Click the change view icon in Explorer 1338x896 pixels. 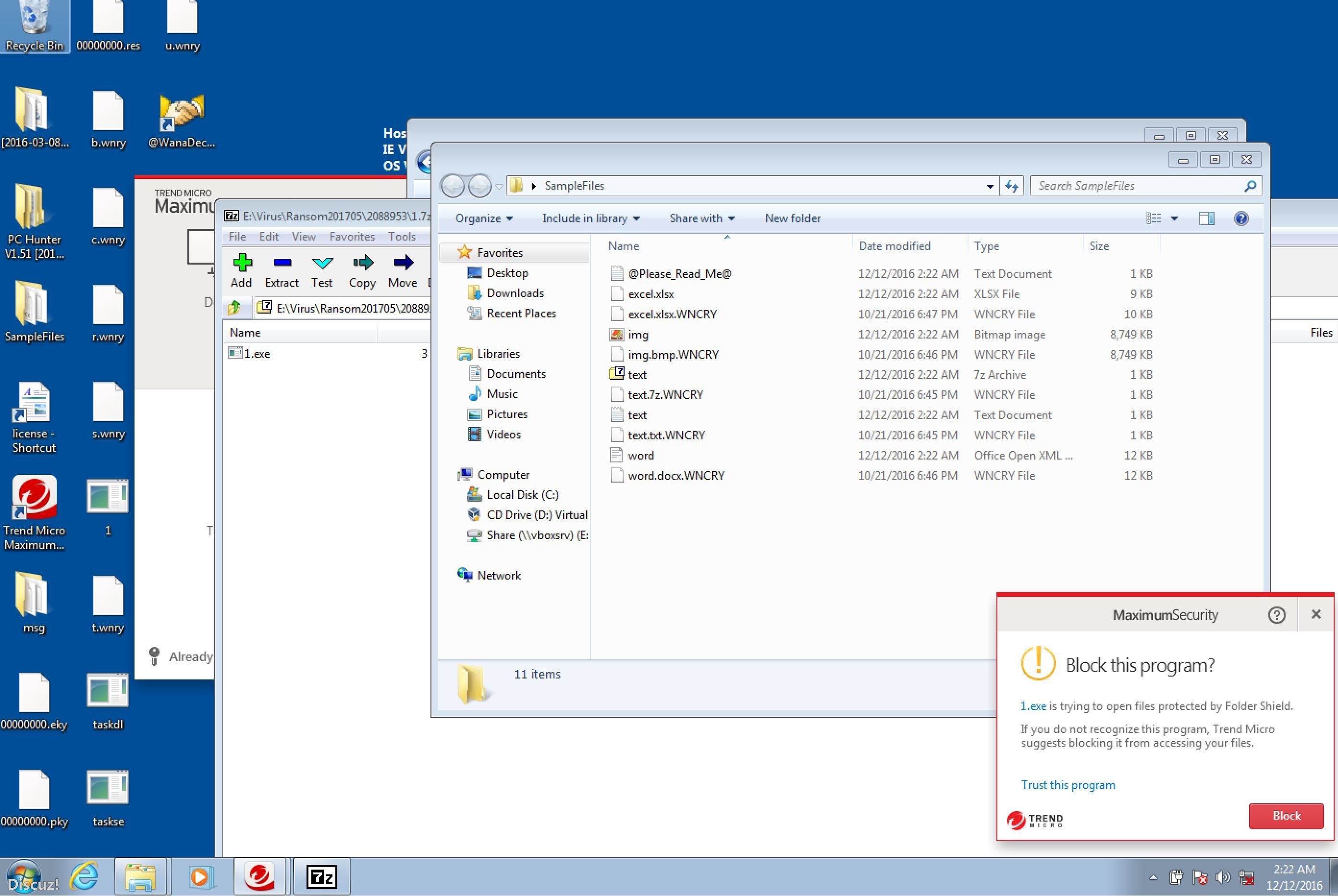(x=1154, y=218)
